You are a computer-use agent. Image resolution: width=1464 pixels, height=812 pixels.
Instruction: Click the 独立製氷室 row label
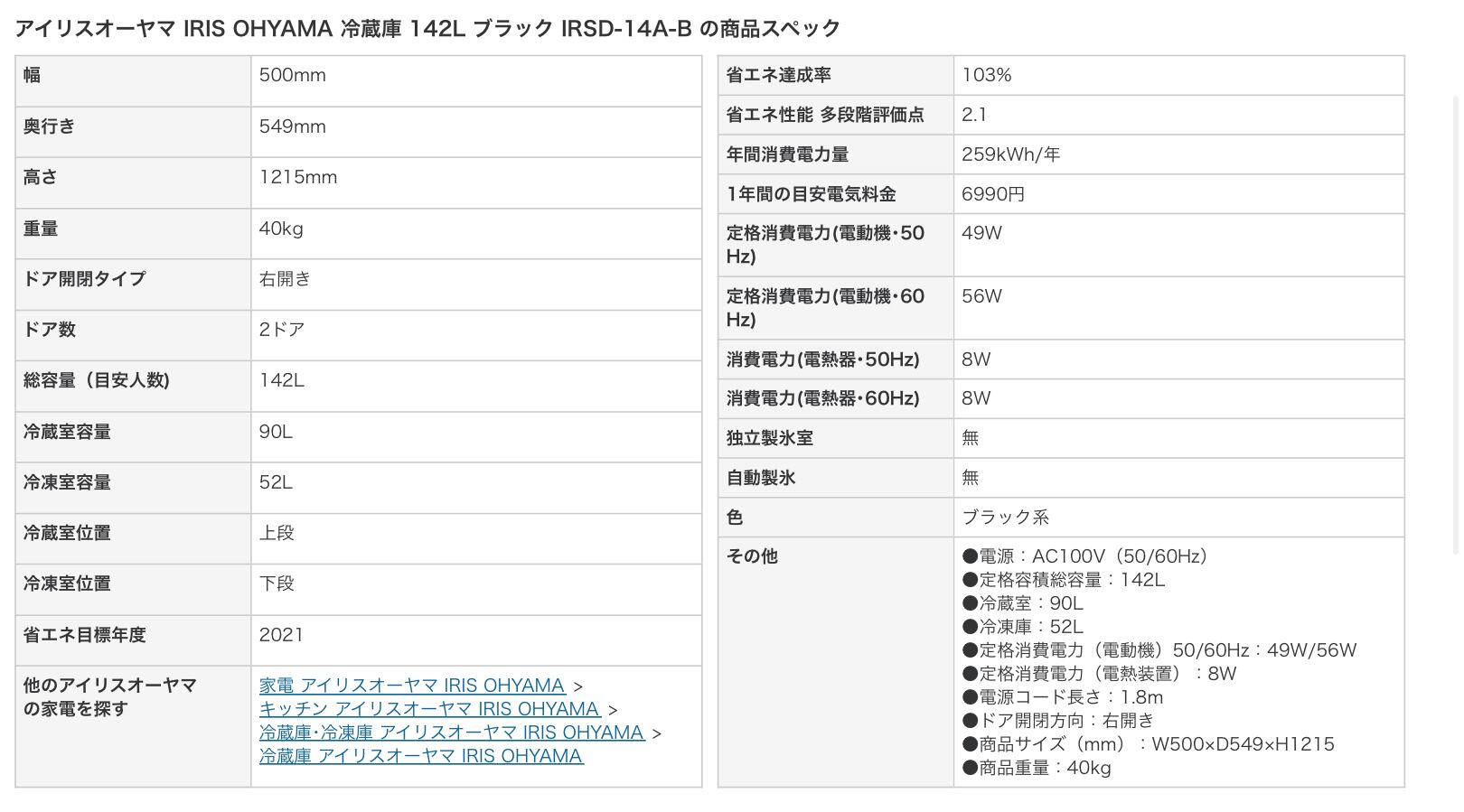(x=770, y=438)
